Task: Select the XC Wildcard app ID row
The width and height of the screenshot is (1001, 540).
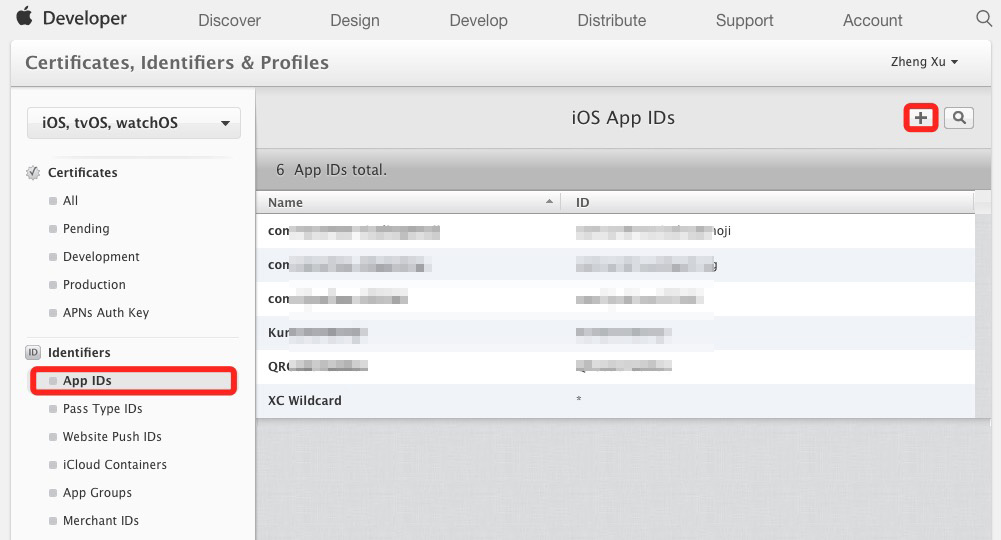Action: (x=305, y=401)
